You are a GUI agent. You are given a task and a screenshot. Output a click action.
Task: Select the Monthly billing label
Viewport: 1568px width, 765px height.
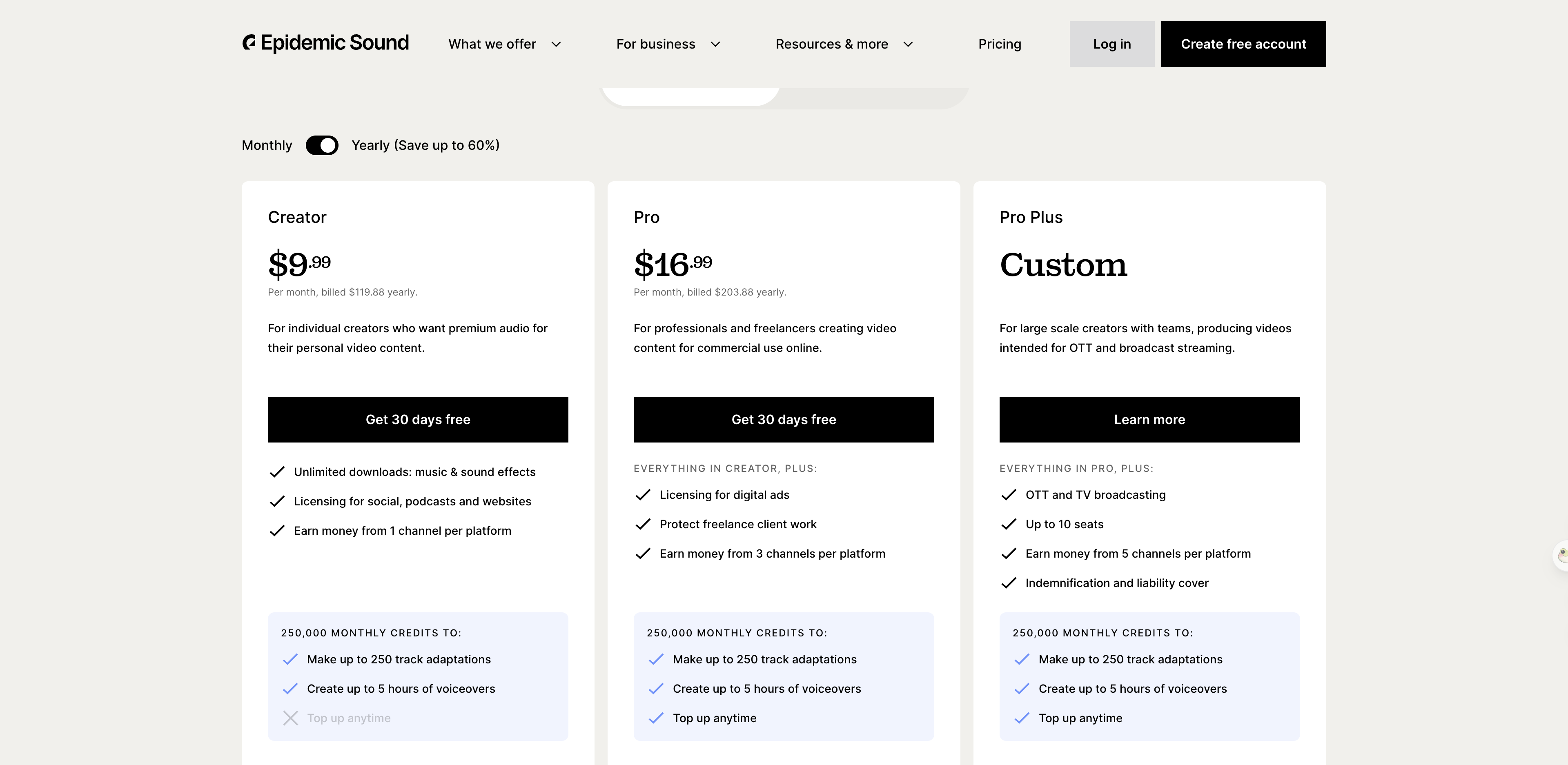pos(267,145)
